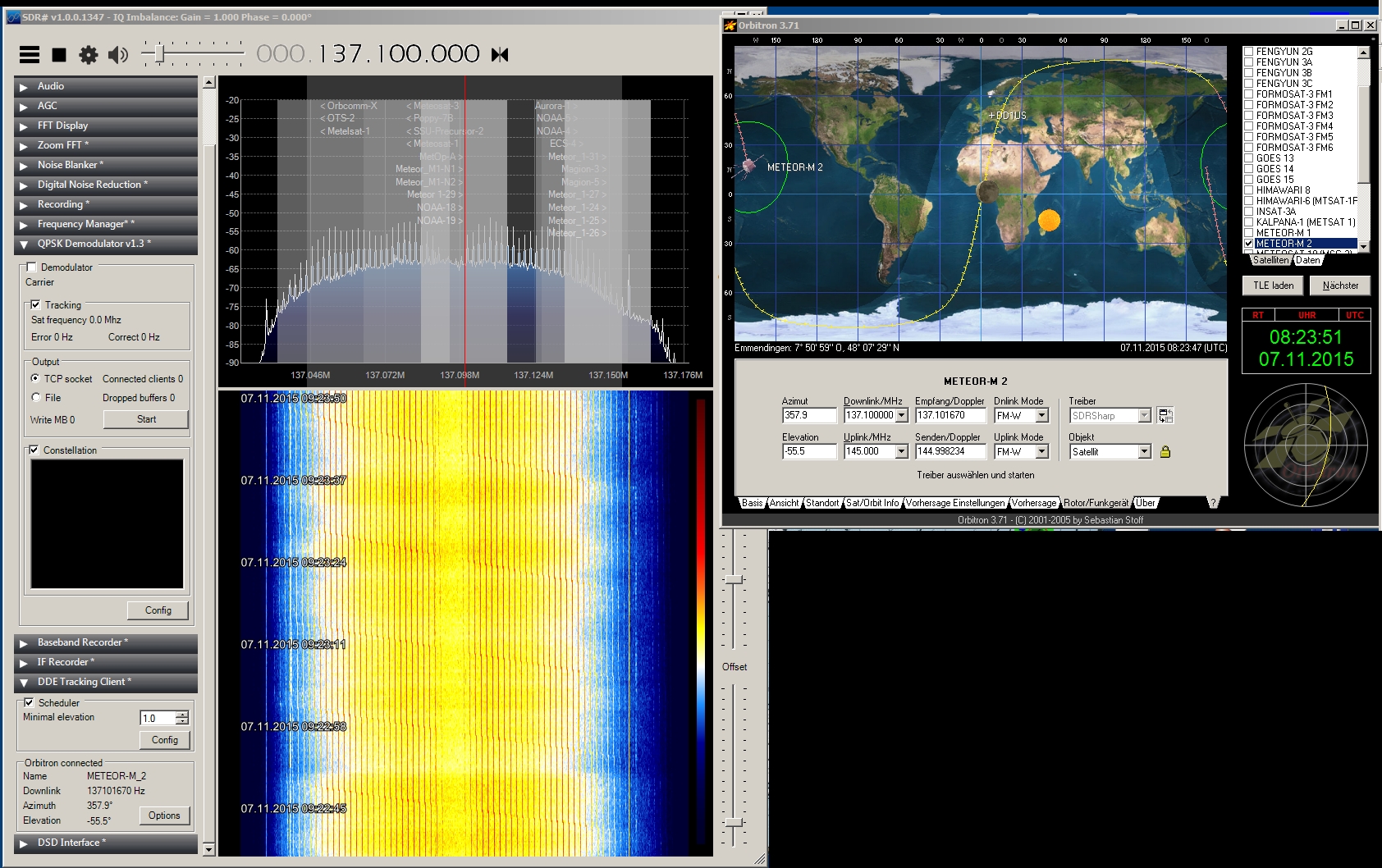This screenshot has height=868, width=1382.
Task: Uncheck the Constellation checkbox
Action: pyautogui.click(x=34, y=450)
